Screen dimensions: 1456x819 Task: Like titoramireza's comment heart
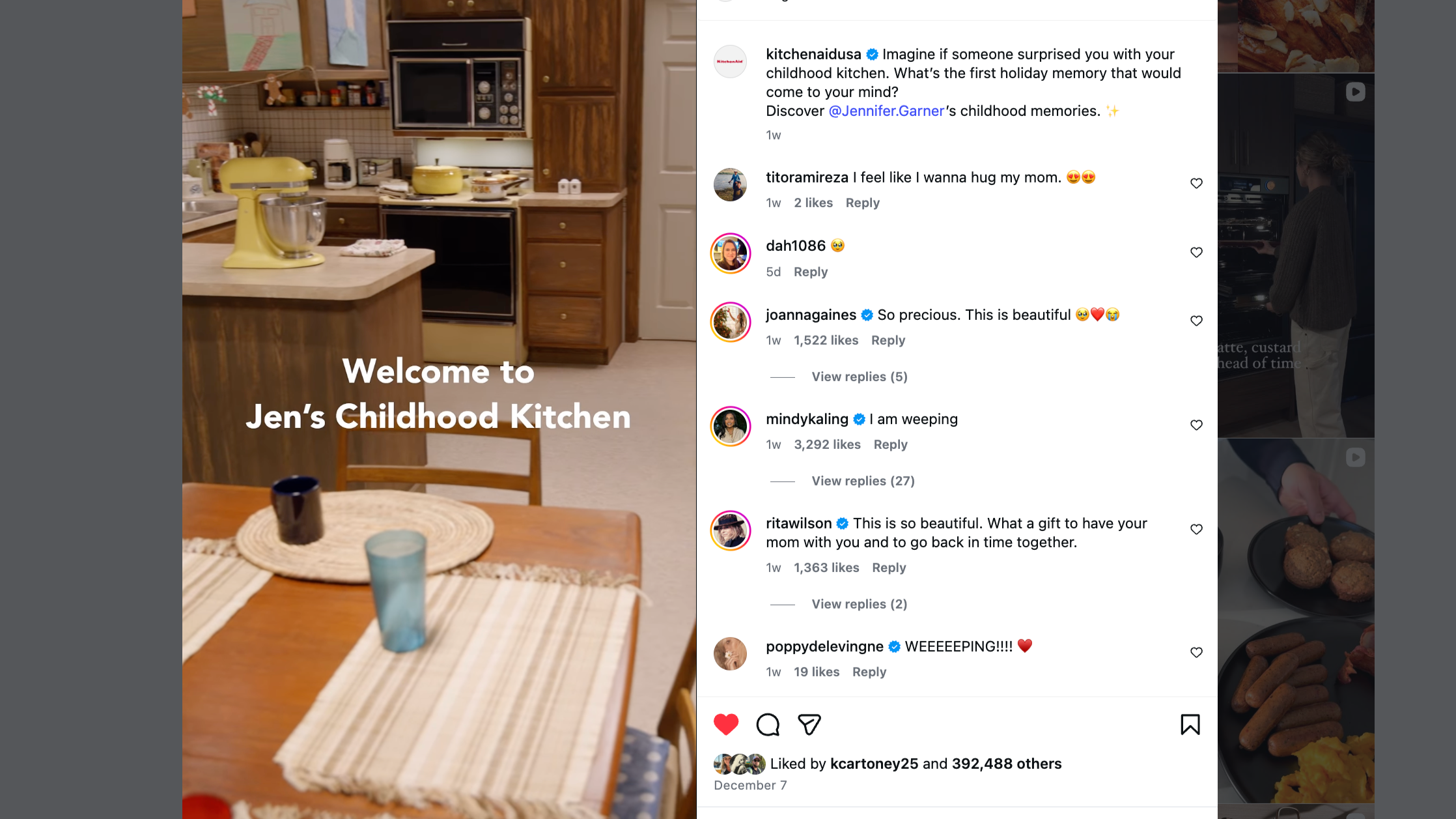click(1196, 184)
